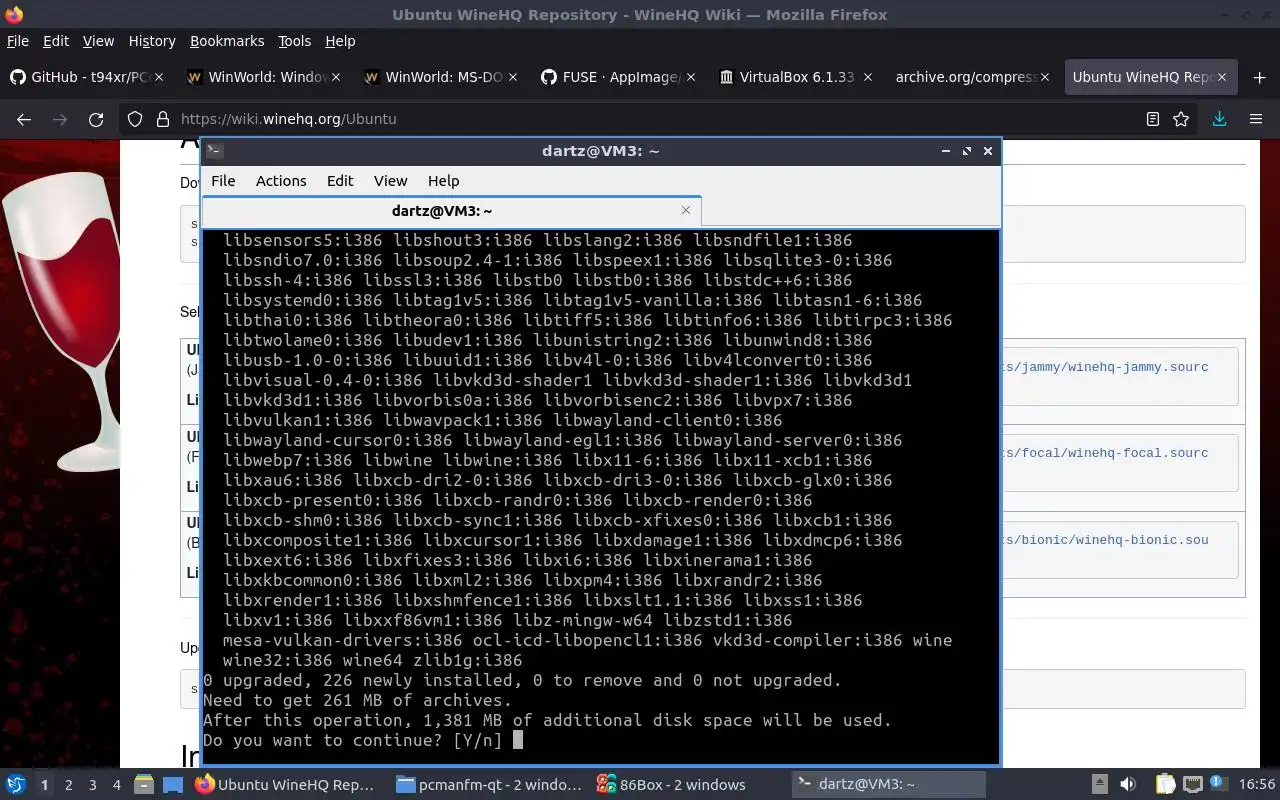The image size is (1280, 800).
Task: Switch to virtual desktop 2
Action: pyautogui.click(x=68, y=785)
